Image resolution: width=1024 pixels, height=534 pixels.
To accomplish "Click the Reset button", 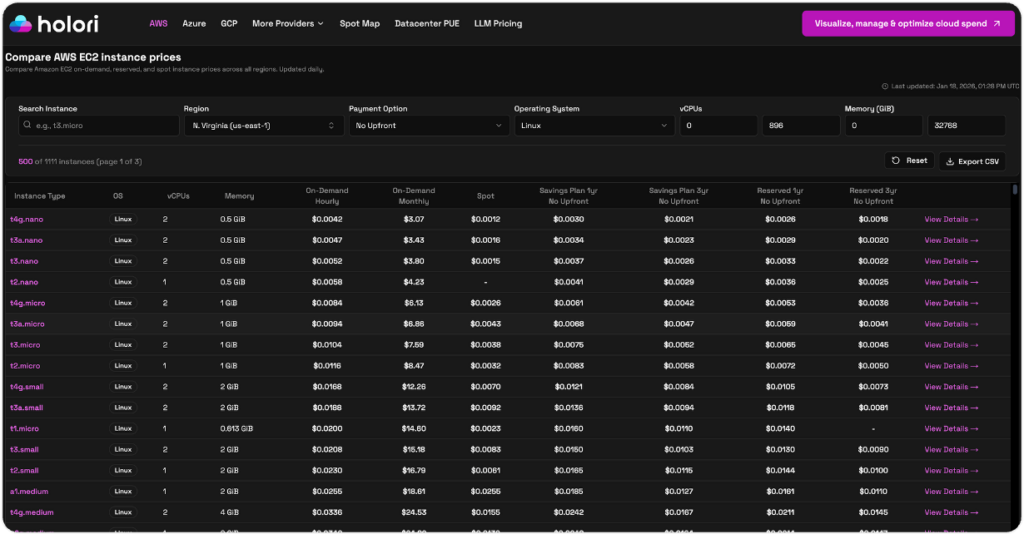I will (909, 161).
